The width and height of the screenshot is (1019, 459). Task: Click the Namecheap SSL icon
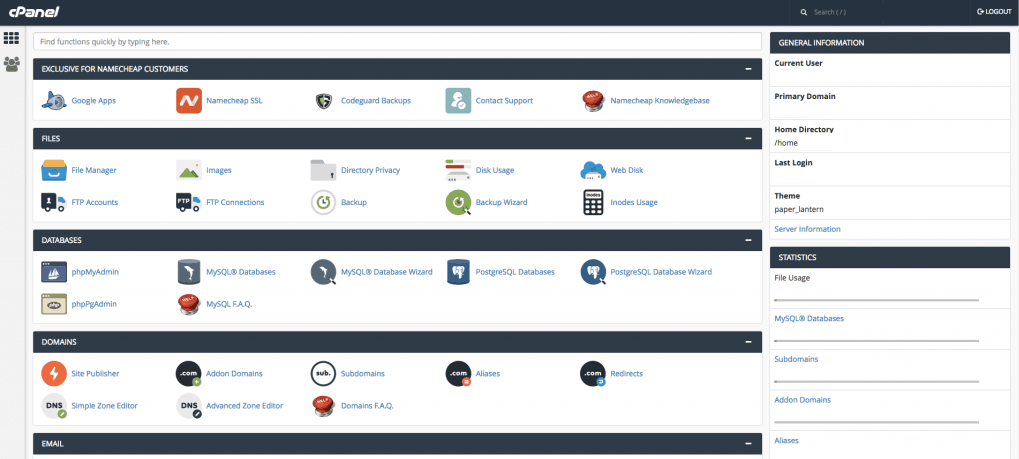point(188,101)
